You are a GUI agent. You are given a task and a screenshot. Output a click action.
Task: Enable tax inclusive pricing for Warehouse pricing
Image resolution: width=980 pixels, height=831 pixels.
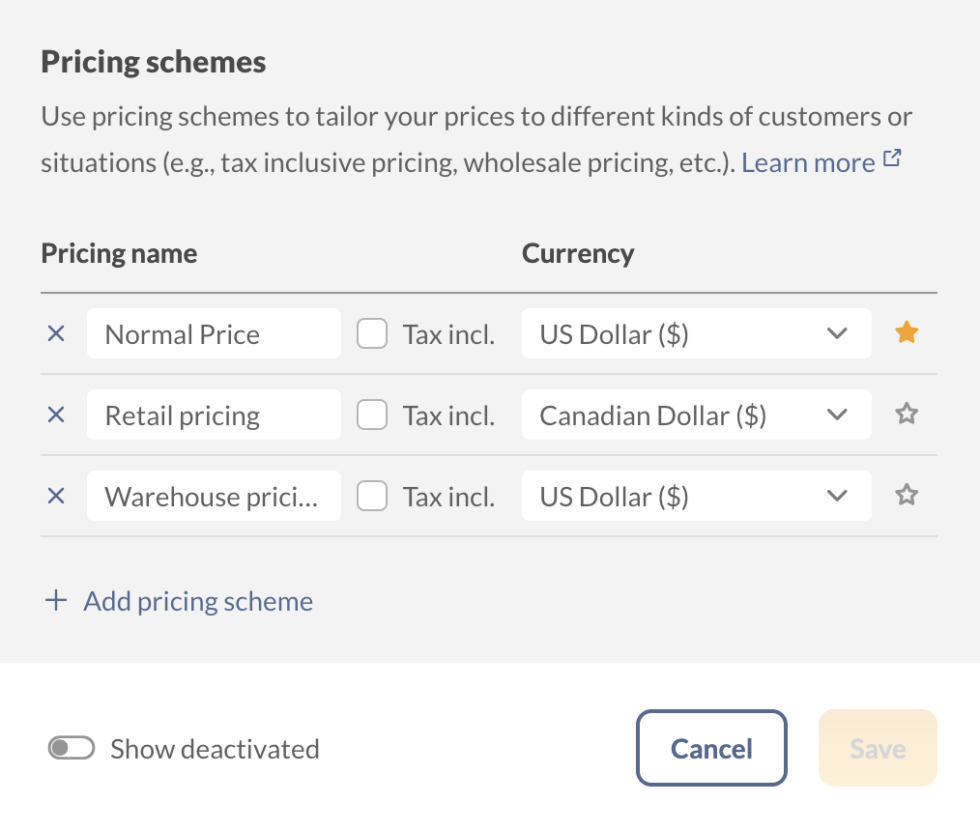coord(372,495)
